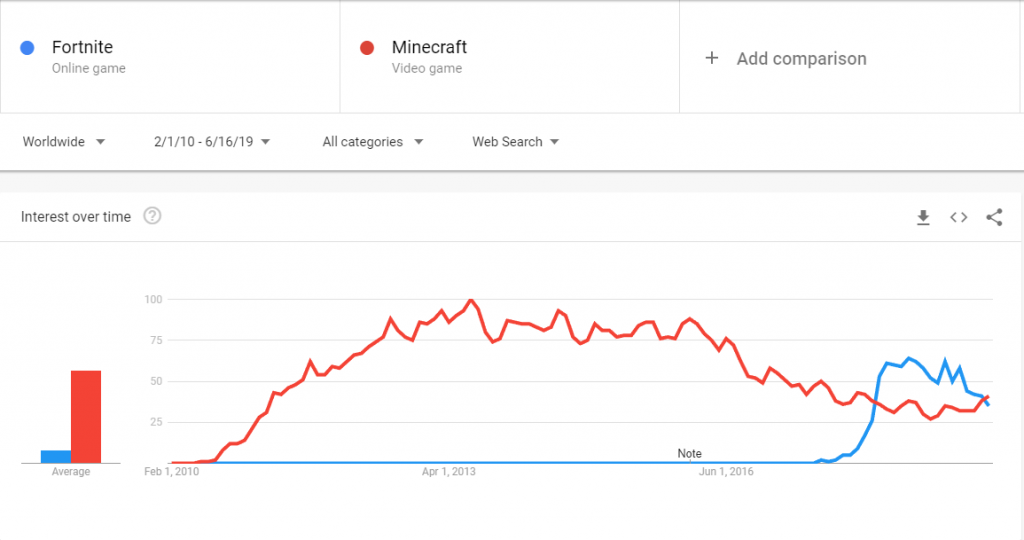This screenshot has height=540, width=1024.
Task: Click the red Minecraft average bar
Action: pyautogui.click(x=85, y=416)
